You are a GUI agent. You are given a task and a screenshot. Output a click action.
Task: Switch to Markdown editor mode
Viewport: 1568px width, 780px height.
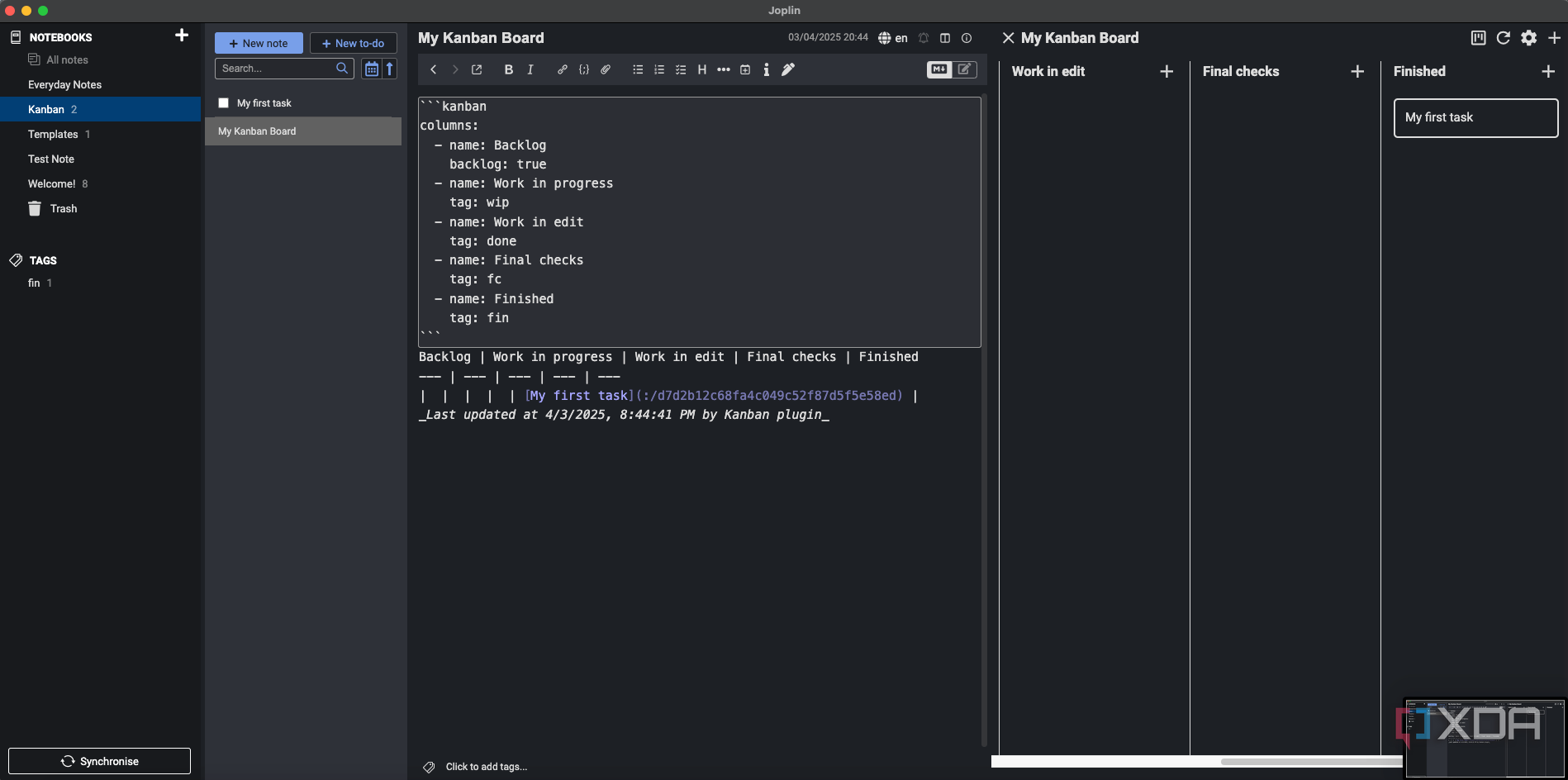(939, 69)
